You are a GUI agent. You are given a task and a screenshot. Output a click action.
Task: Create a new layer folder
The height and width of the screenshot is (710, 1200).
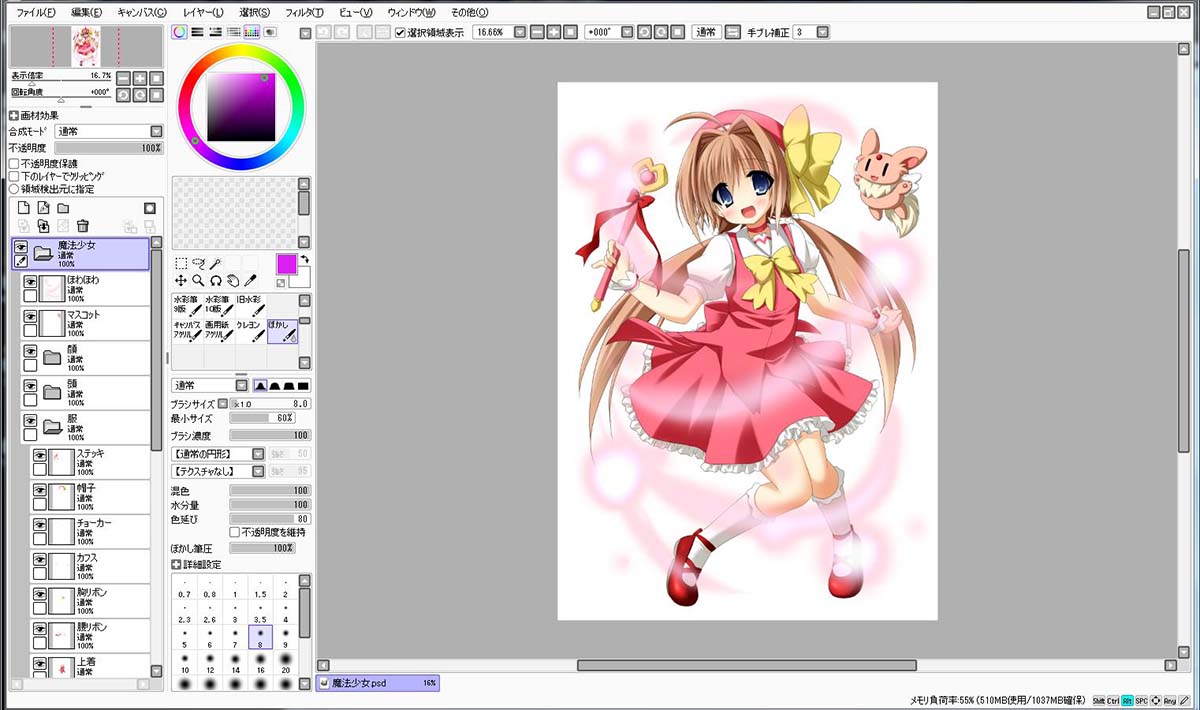tap(62, 208)
